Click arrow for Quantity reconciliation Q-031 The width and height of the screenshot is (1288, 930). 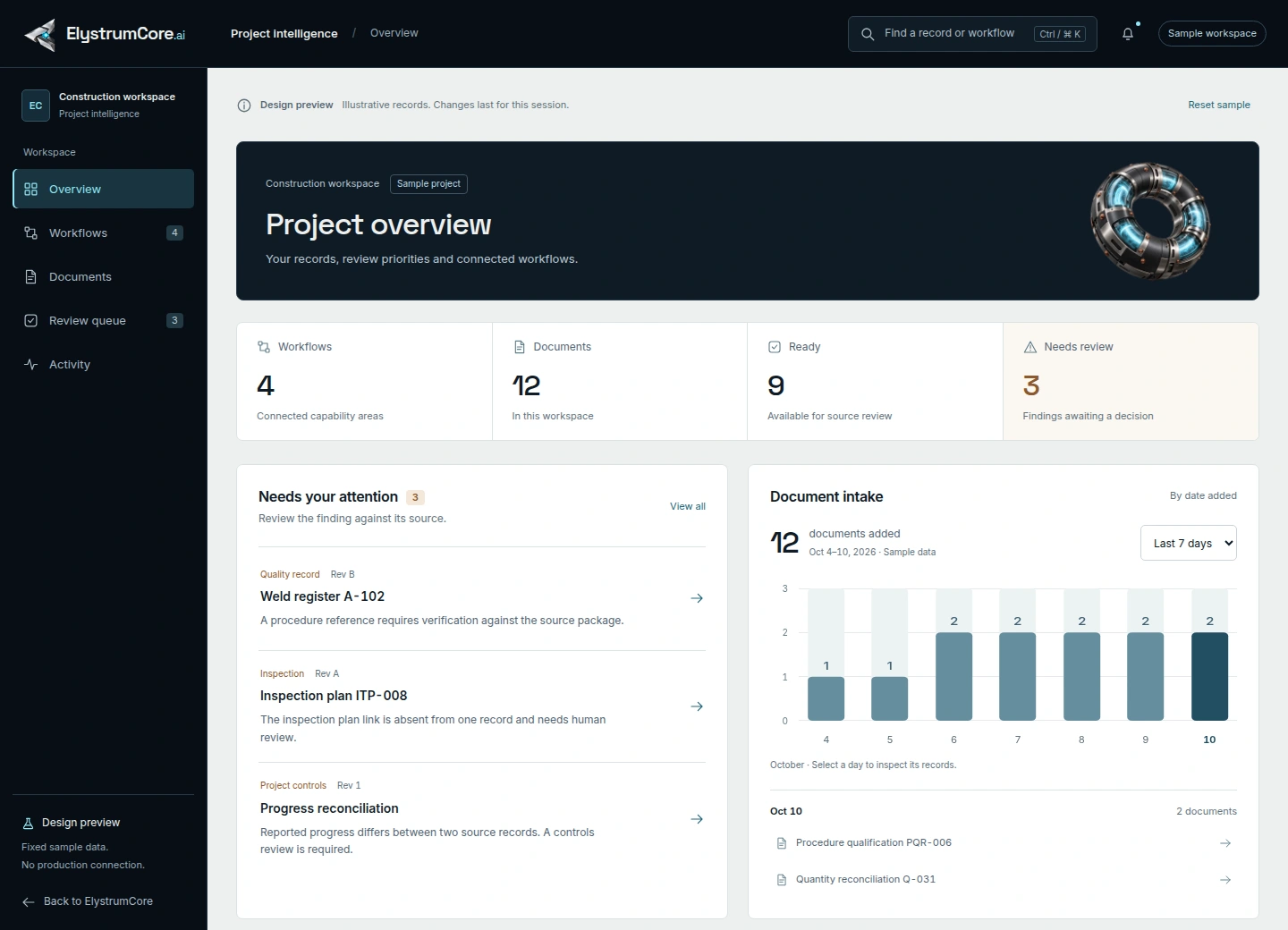tap(1225, 880)
